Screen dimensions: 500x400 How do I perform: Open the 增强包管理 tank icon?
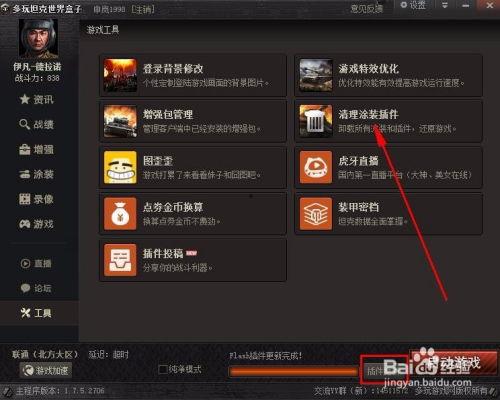pos(120,121)
